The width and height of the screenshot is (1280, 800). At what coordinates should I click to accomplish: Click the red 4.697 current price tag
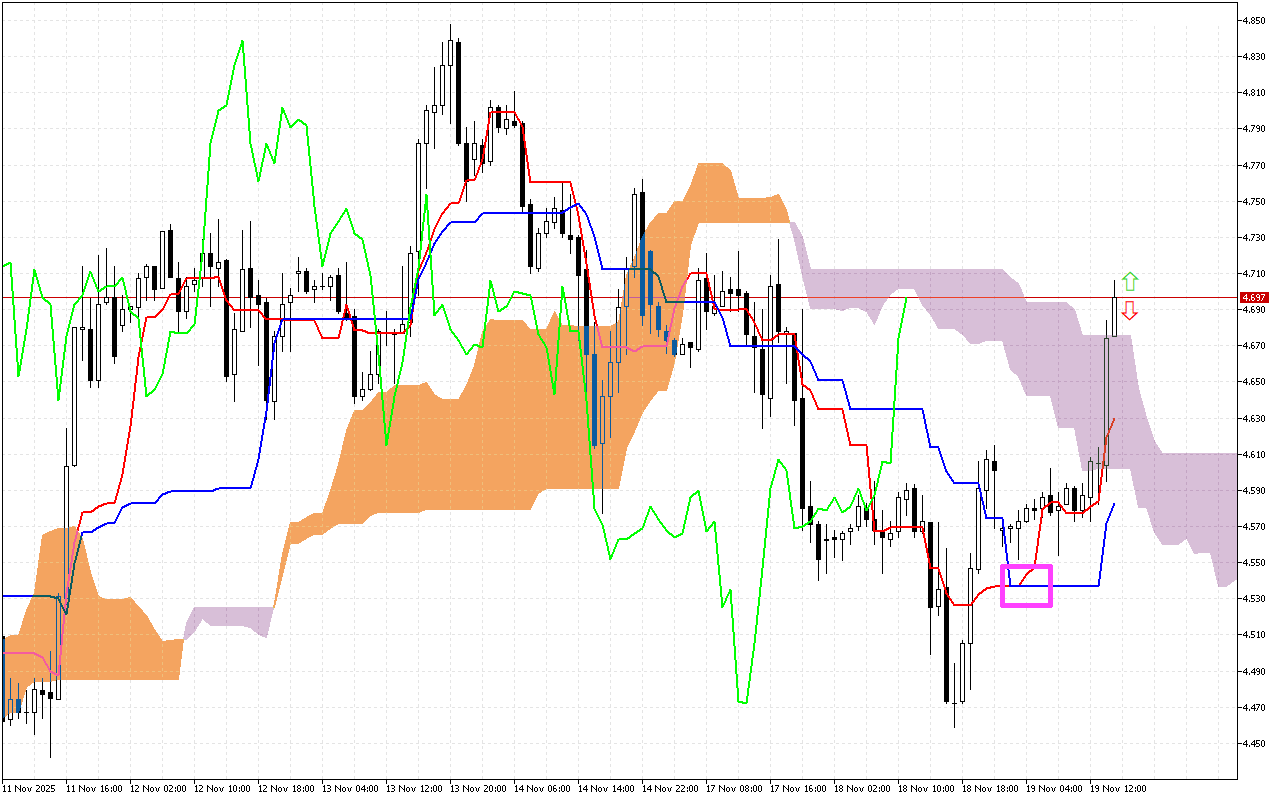(1253, 297)
